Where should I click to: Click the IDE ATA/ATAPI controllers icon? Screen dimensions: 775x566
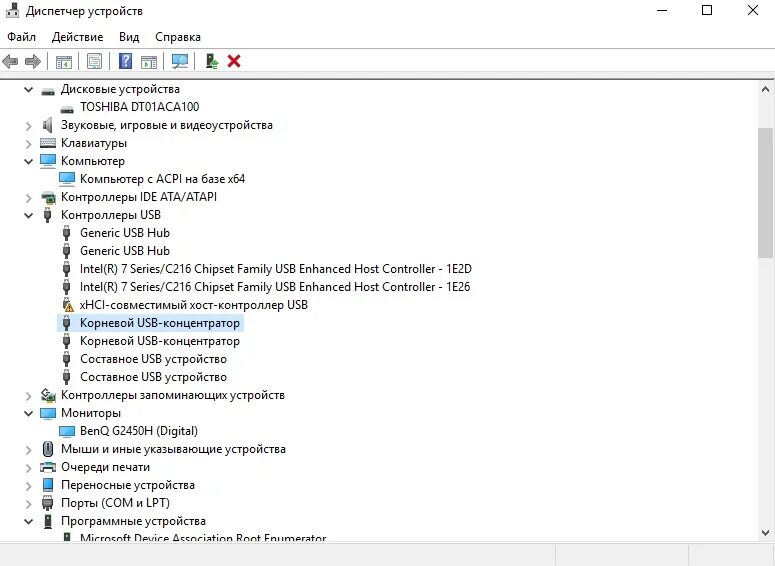point(48,197)
